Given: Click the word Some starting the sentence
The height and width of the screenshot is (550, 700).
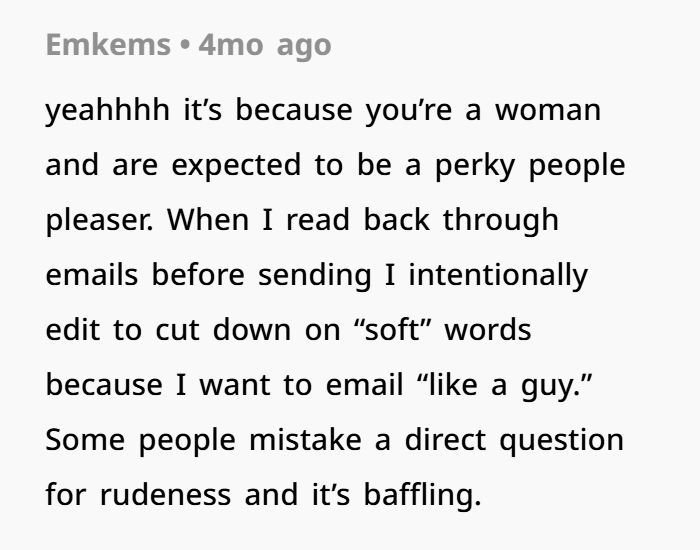Looking at the screenshot, I should [x=85, y=440].
